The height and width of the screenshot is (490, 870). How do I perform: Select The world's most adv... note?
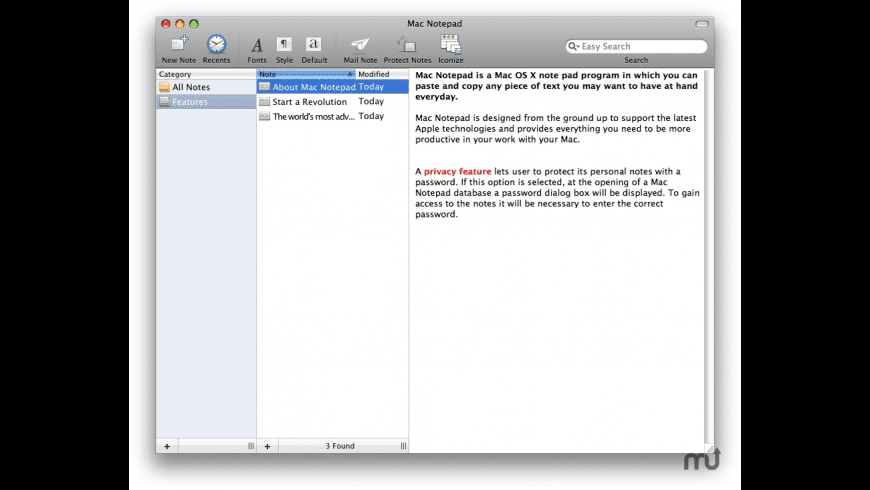point(332,116)
